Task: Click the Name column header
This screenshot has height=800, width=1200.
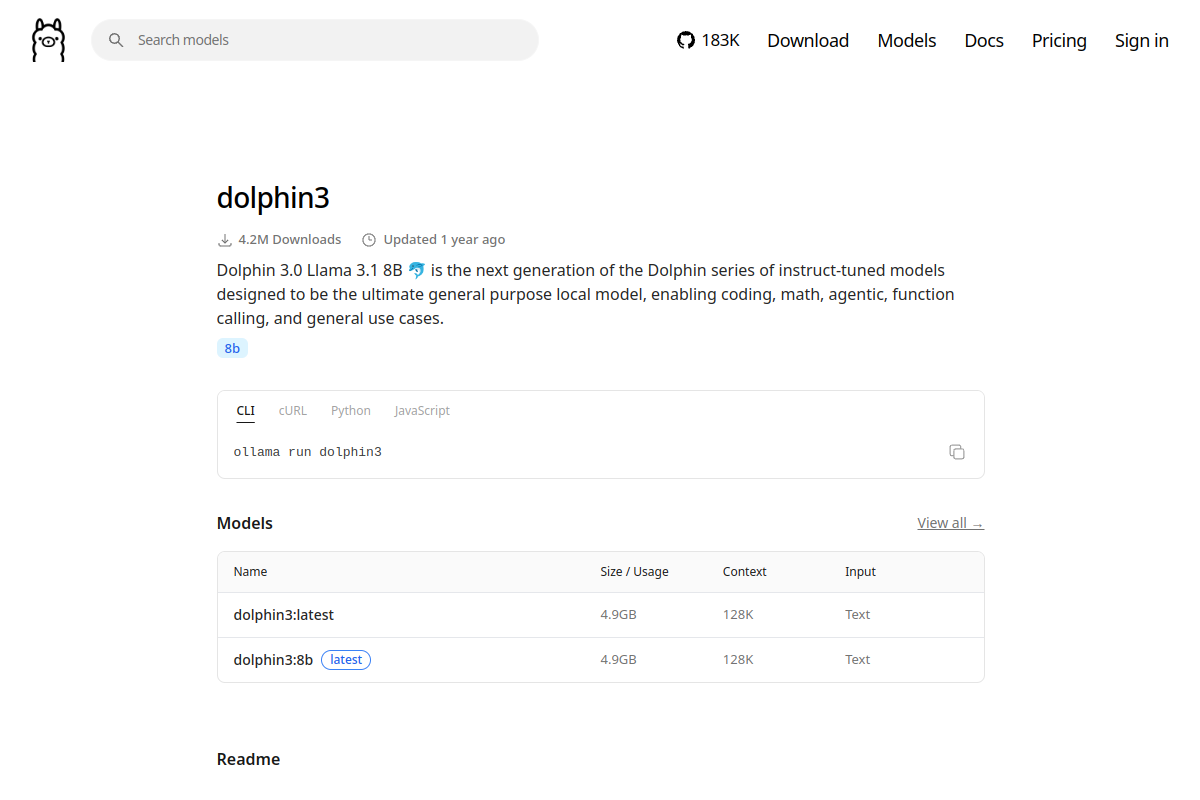Action: click(x=250, y=572)
